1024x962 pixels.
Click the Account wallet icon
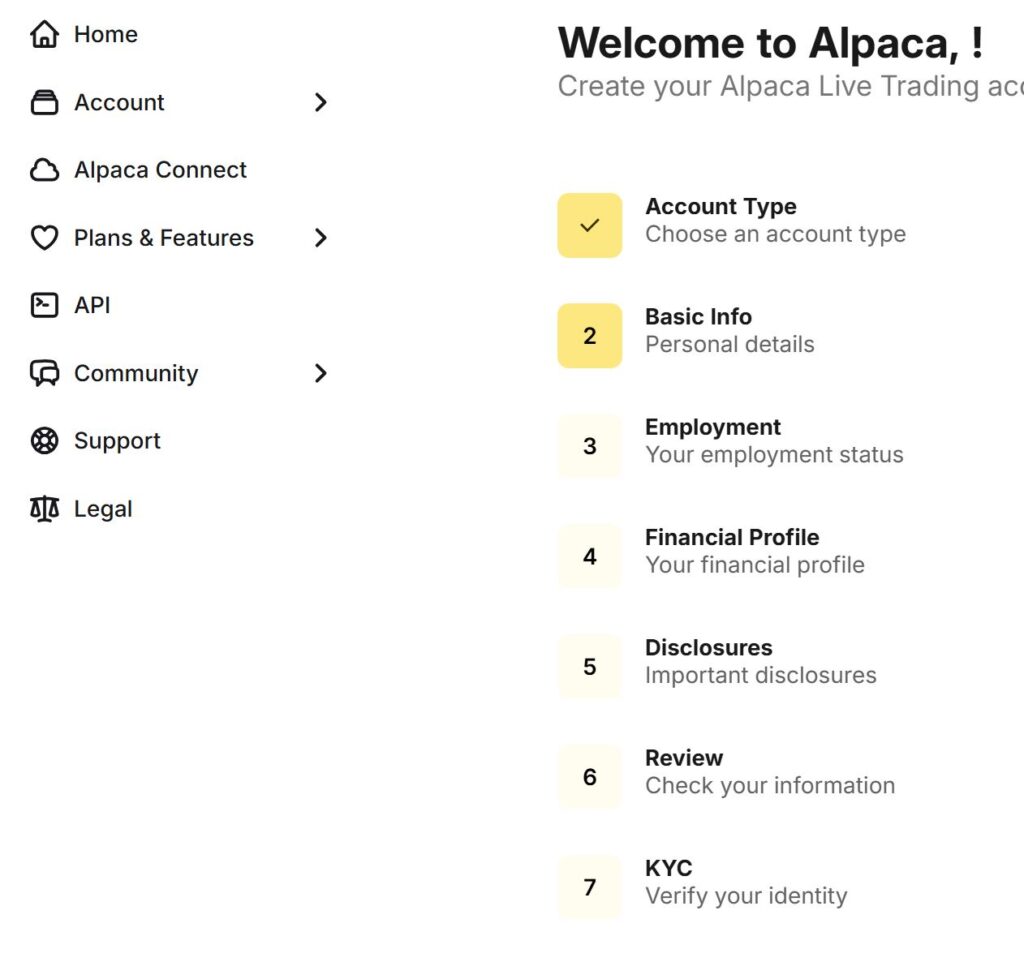point(44,102)
